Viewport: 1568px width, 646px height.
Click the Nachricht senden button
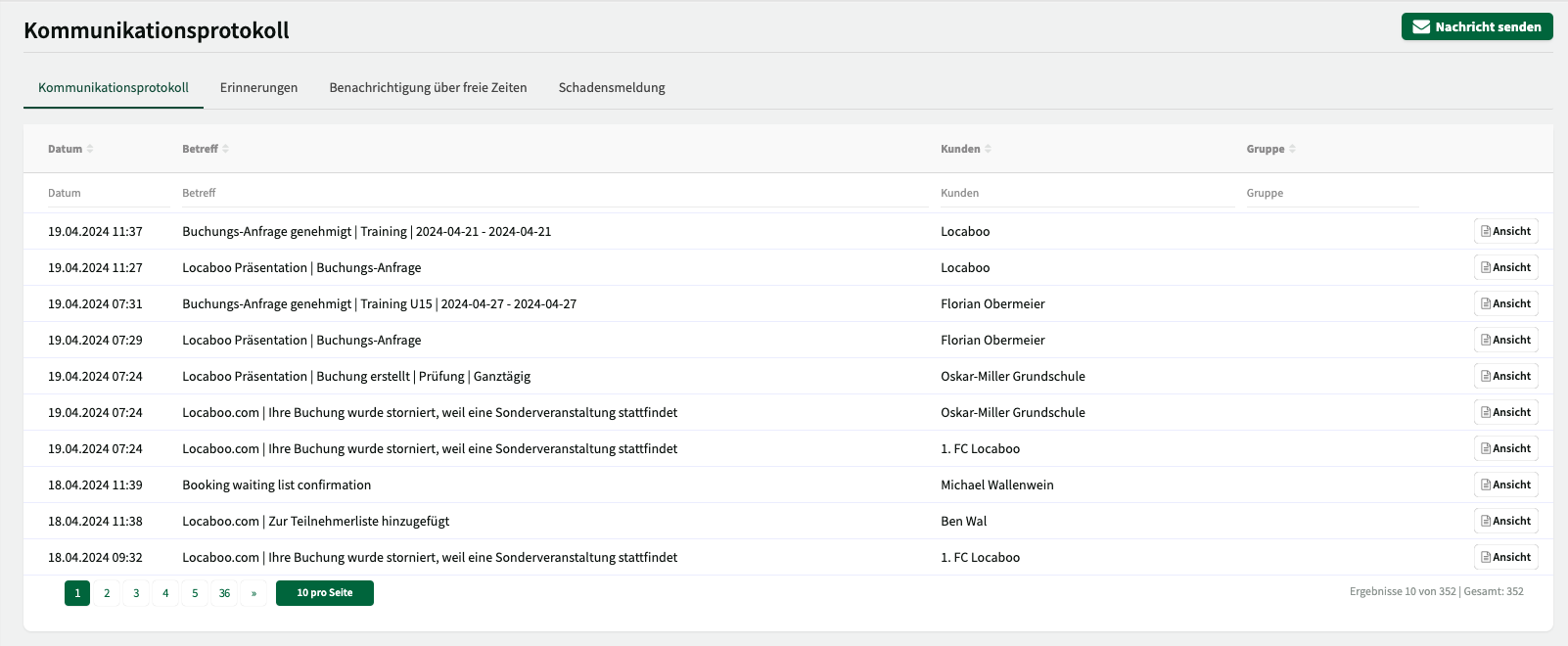coord(1477,26)
